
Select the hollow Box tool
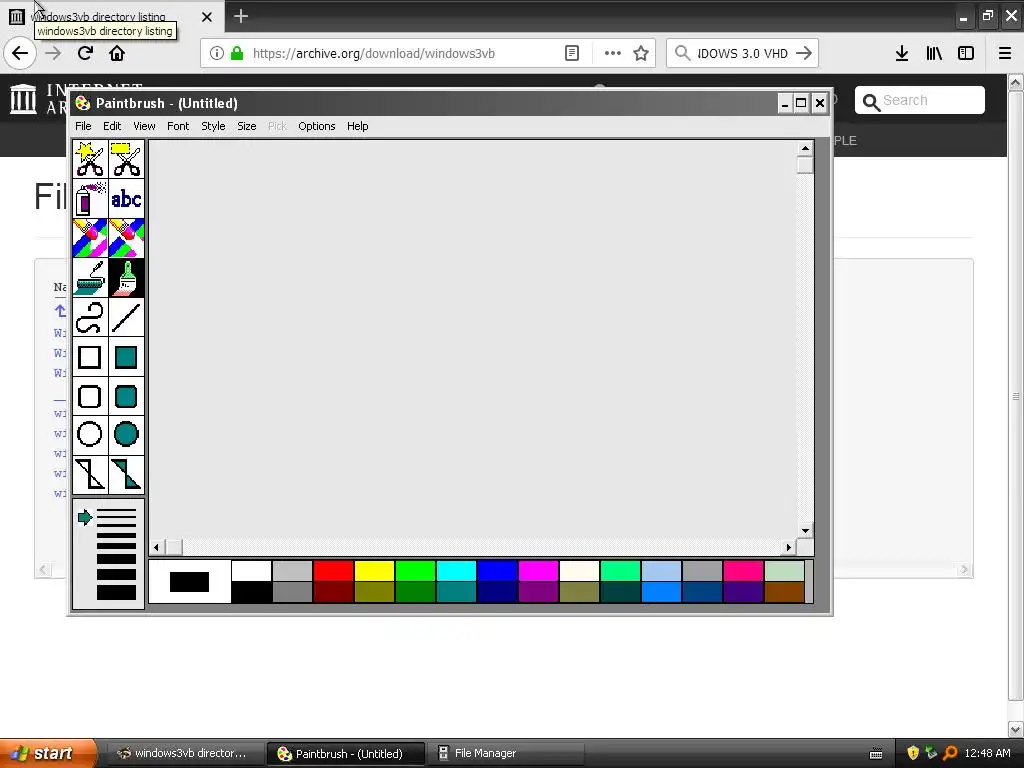tap(90, 357)
